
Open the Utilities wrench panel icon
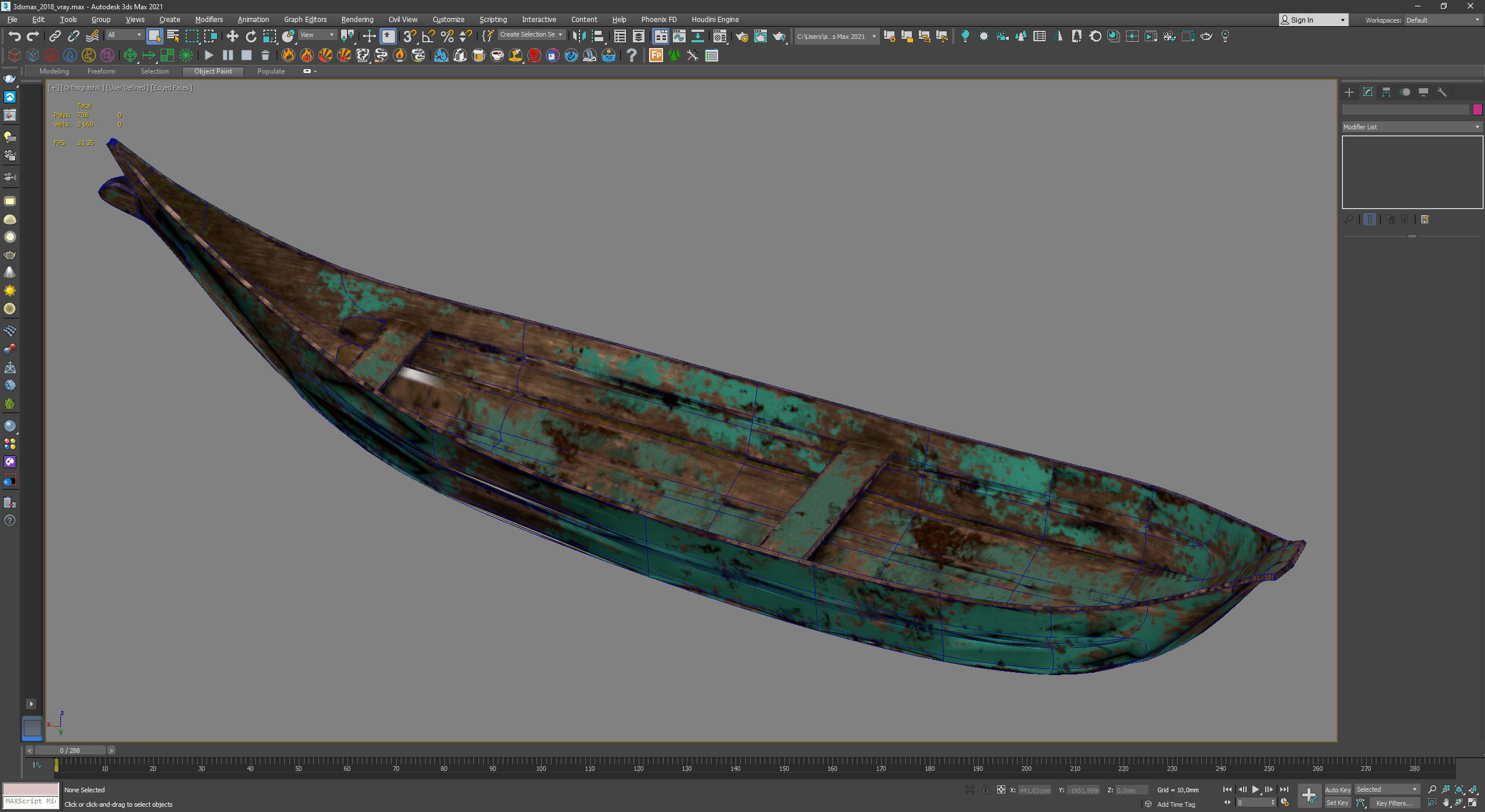tap(1442, 92)
